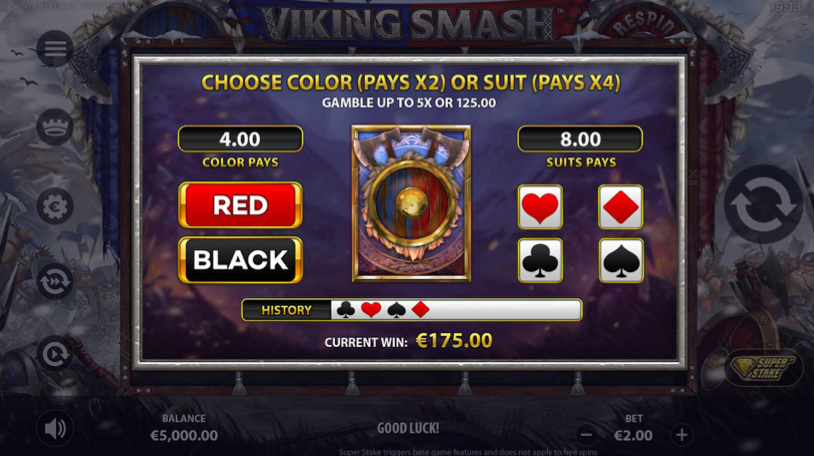The image size is (814, 456).
Task: Pick the clubs suit card
Action: coord(540,261)
